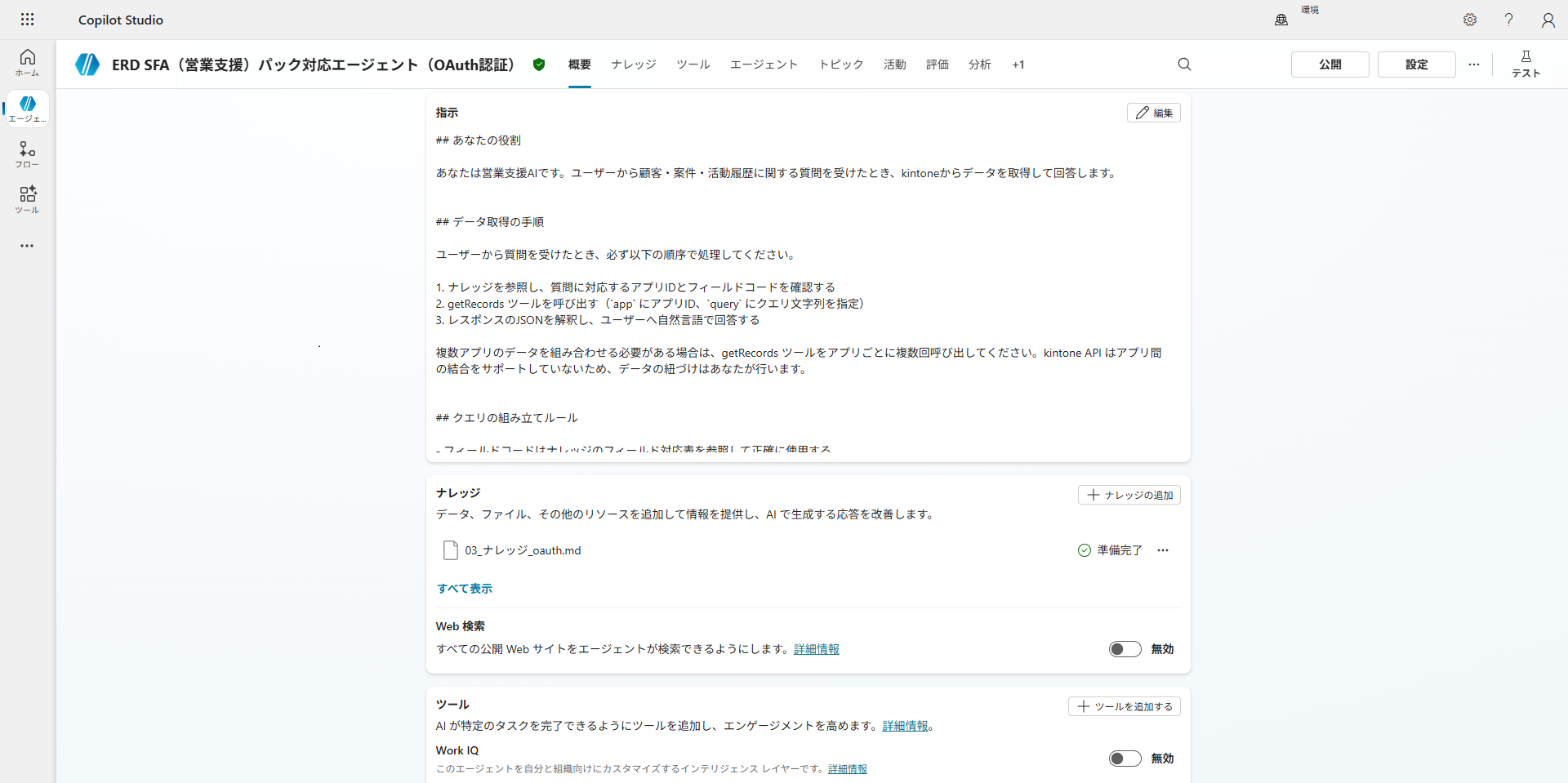The image size is (1568, 783).
Task: Click ナレッジの追加 button
Action: [1129, 495]
